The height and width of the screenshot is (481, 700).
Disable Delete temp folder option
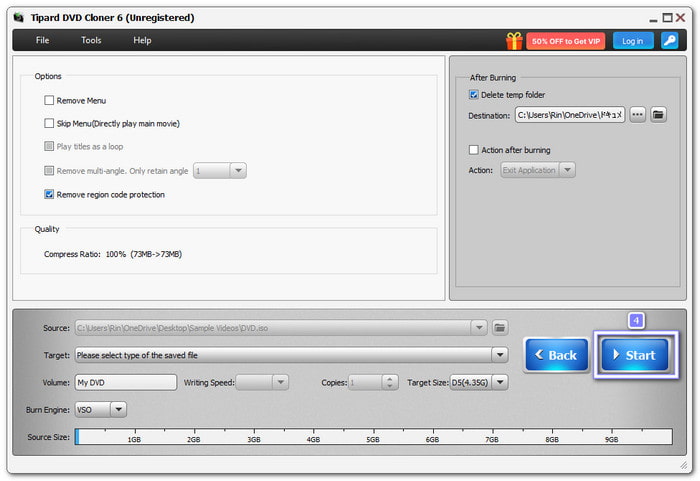tap(474, 95)
